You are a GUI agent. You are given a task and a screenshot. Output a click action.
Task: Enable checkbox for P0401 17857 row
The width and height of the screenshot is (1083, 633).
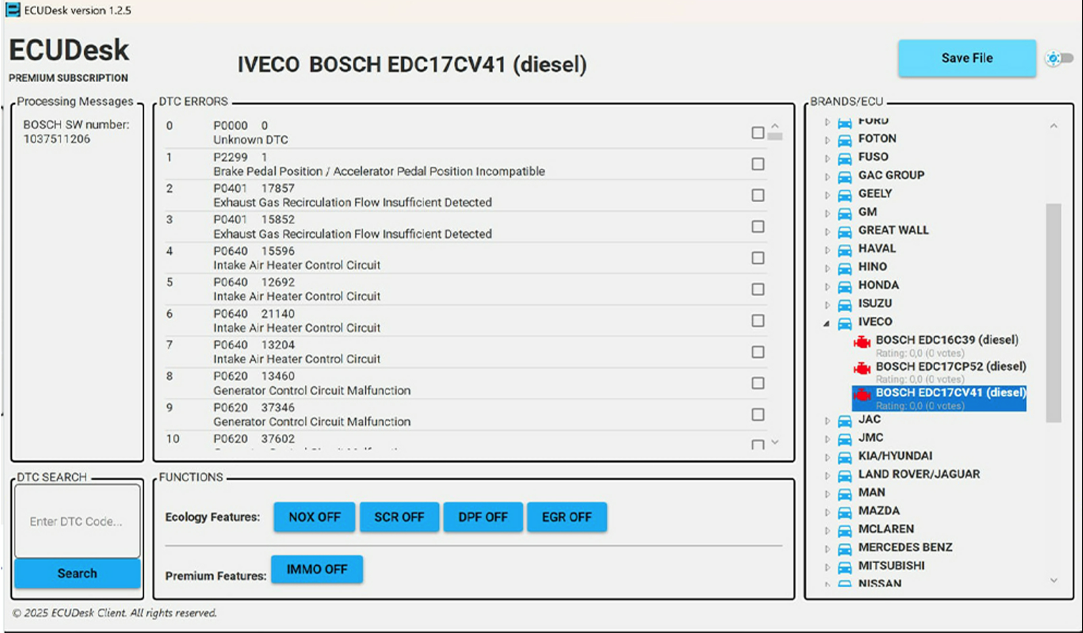pyautogui.click(x=758, y=196)
